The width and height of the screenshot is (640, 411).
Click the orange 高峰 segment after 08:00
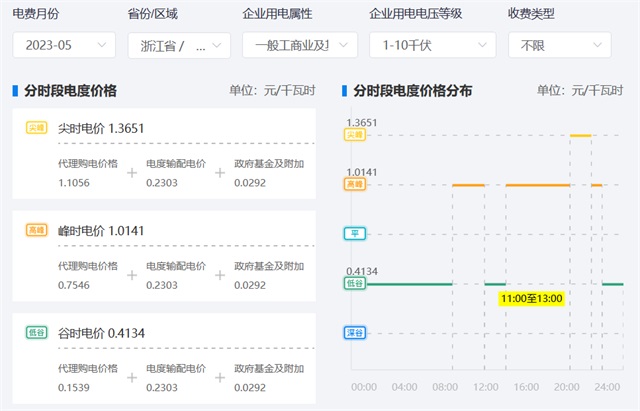468,185
